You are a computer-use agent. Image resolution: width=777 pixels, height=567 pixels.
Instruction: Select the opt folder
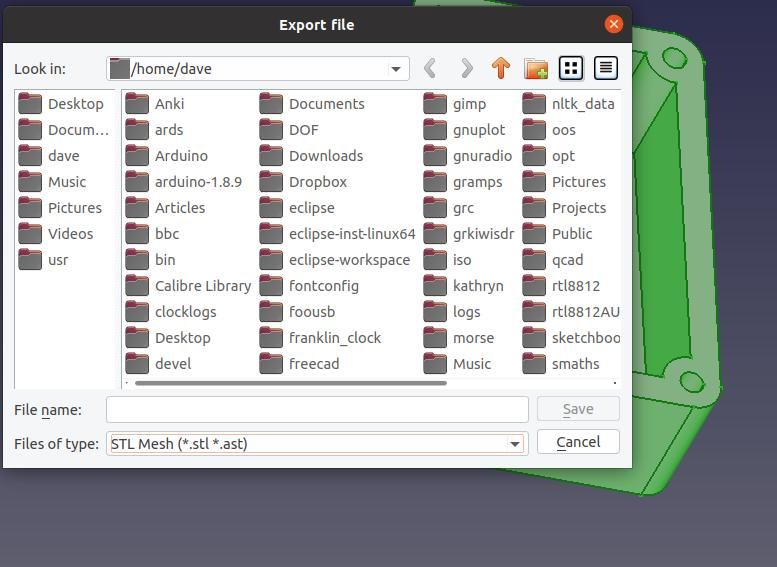(x=549, y=156)
